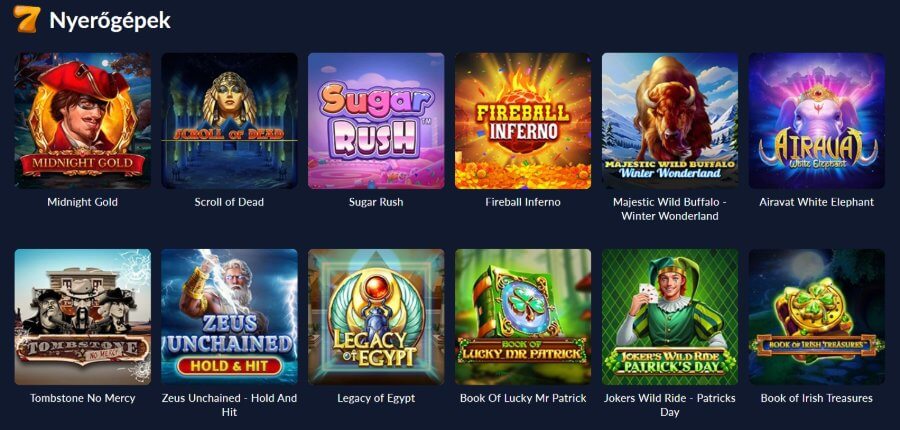
Task: Open the Midnight Gold game thumbnail
Action: (83, 121)
